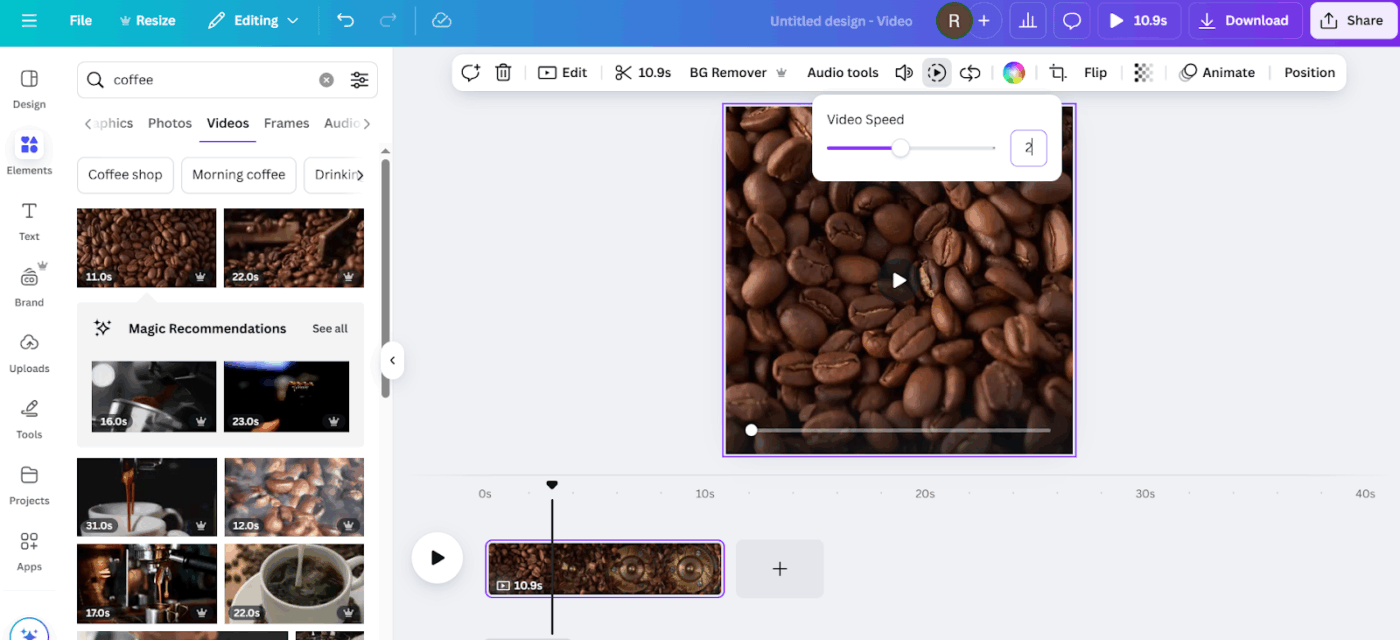This screenshot has width=1400, height=640.
Task: Open See all Magic Recommendations
Action: (330, 328)
